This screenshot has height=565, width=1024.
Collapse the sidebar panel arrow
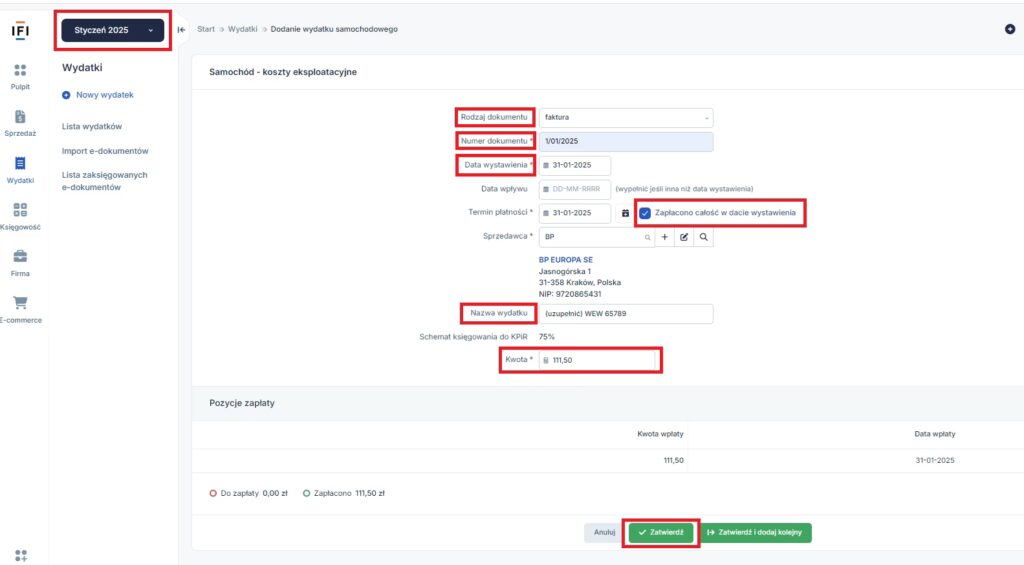pyautogui.click(x=181, y=29)
